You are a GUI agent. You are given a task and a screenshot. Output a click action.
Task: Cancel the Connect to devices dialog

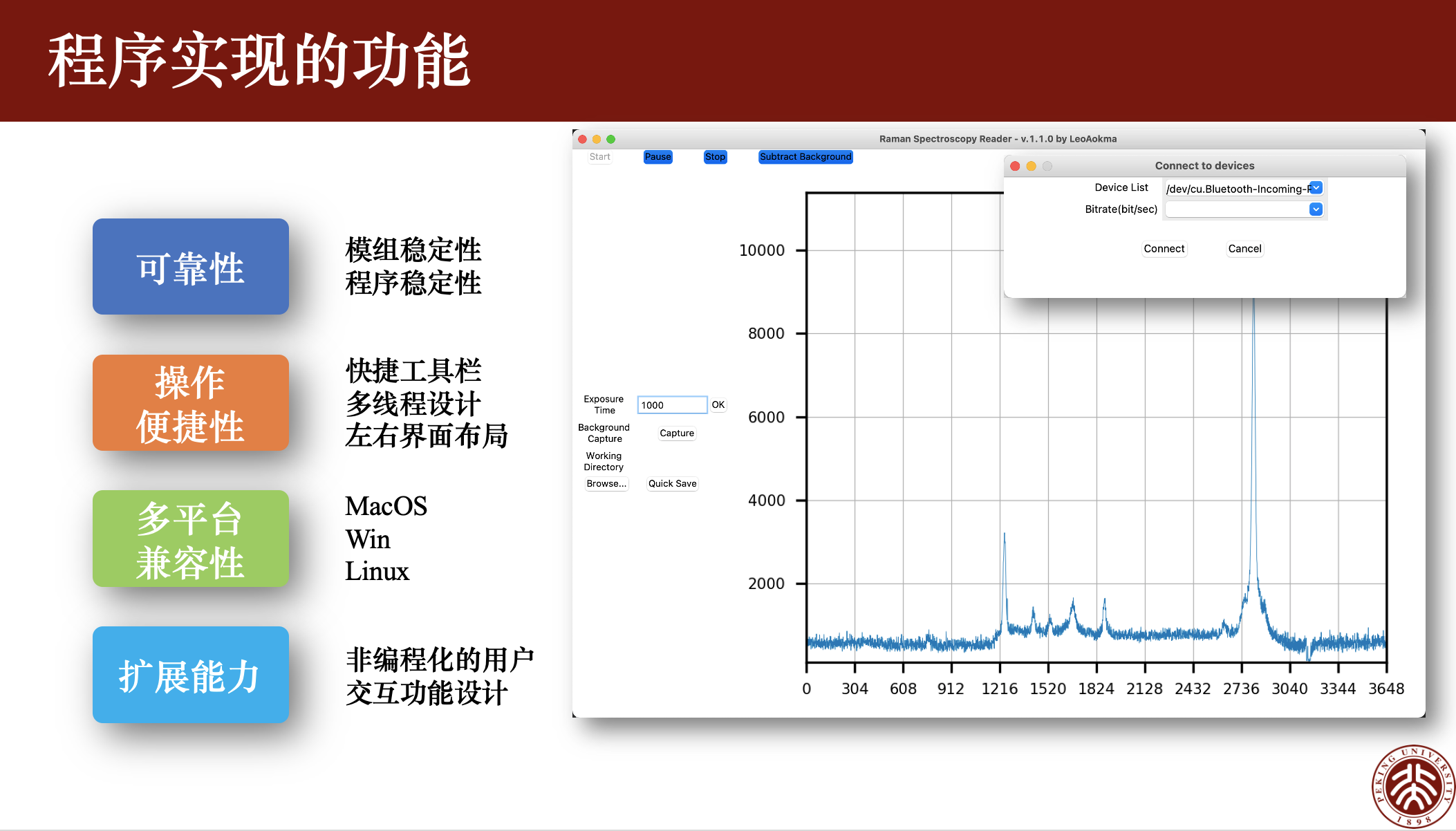(1244, 249)
